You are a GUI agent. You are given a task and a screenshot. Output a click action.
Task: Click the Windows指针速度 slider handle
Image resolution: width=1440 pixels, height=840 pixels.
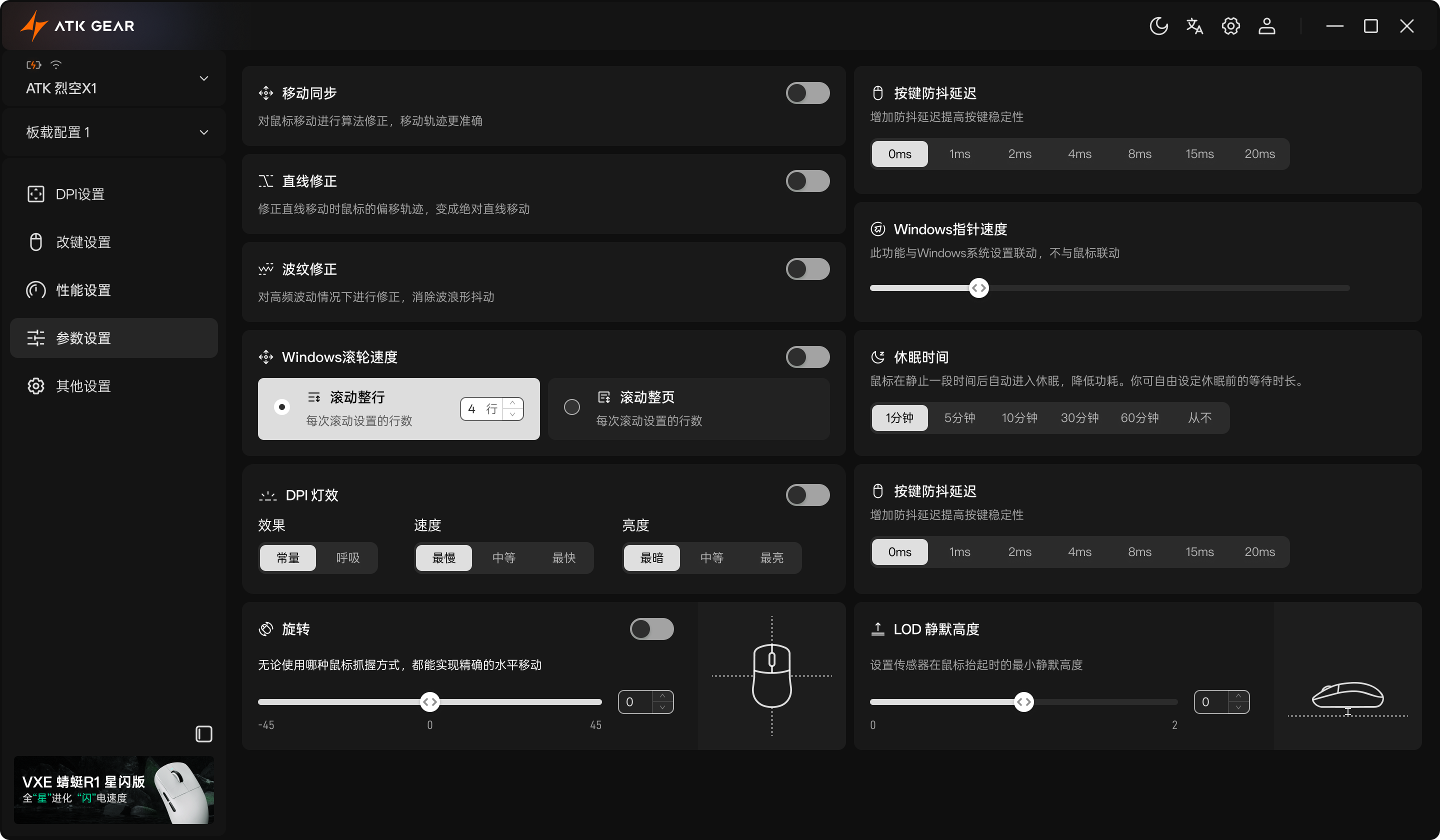[x=979, y=288]
